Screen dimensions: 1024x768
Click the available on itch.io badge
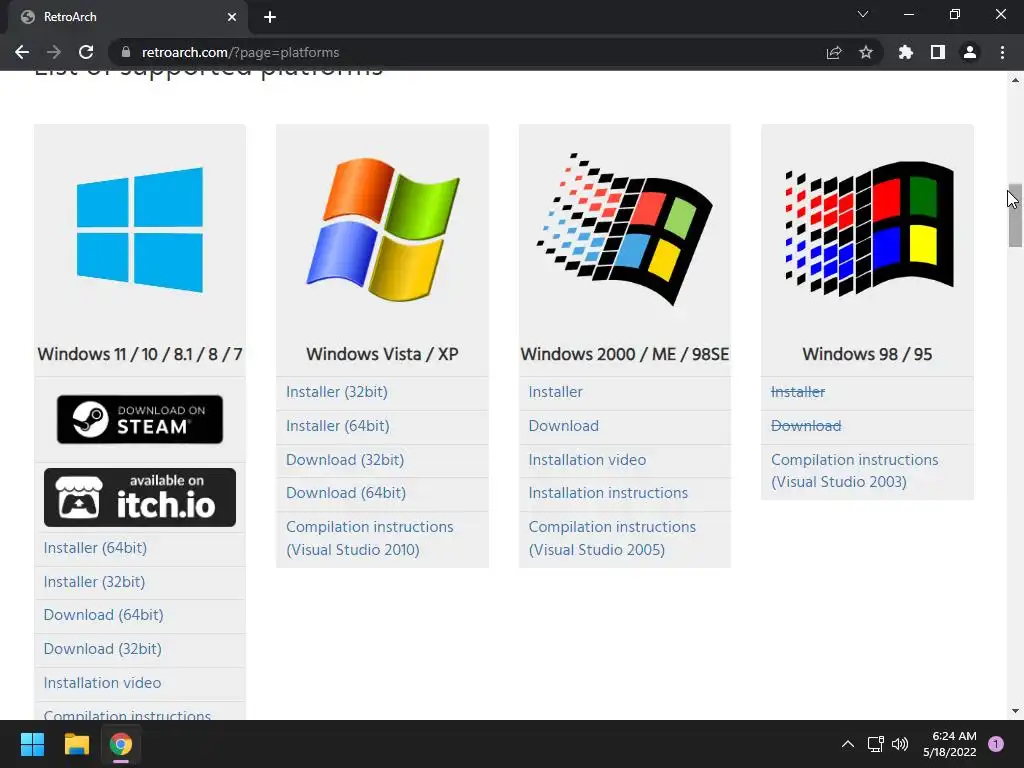140,498
